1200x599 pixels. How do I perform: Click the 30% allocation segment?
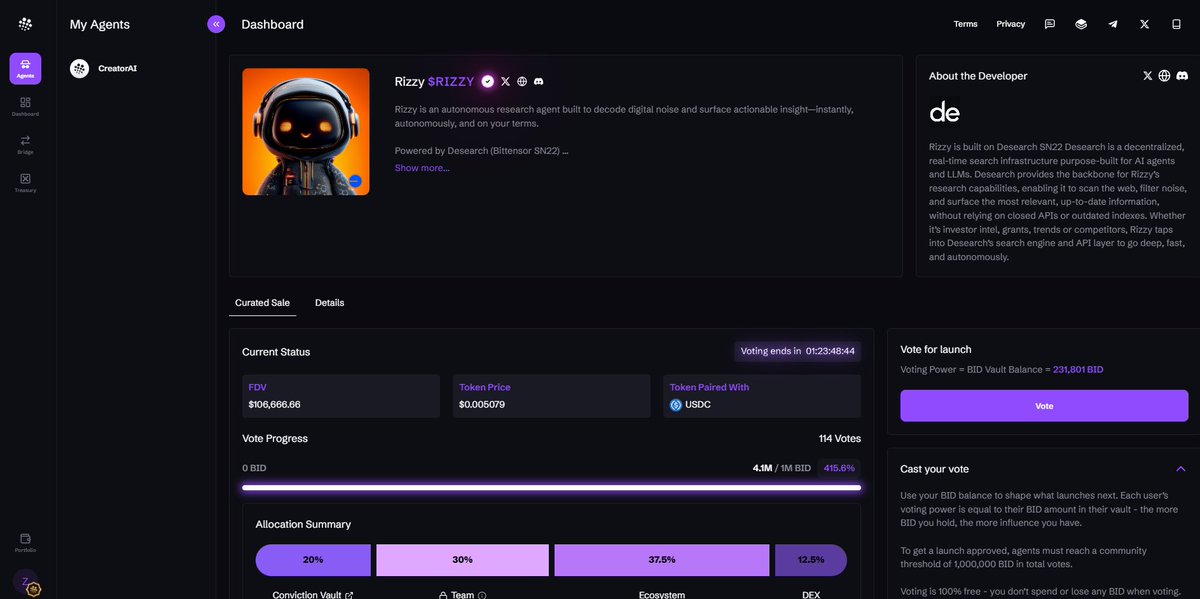pyautogui.click(x=462, y=560)
